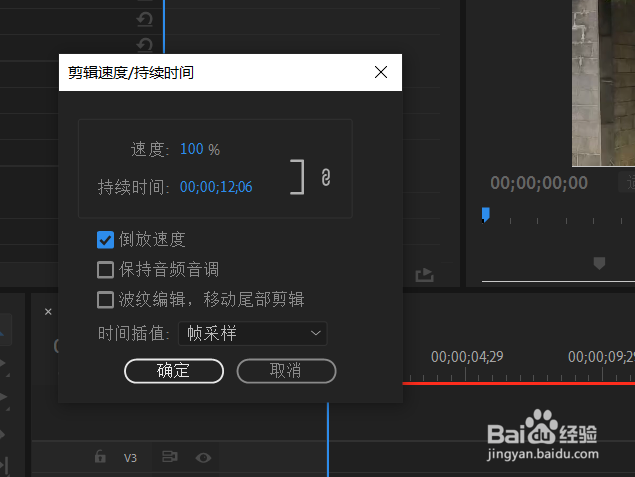Click the program monitor timecode 00;00;00;00

click(x=539, y=183)
